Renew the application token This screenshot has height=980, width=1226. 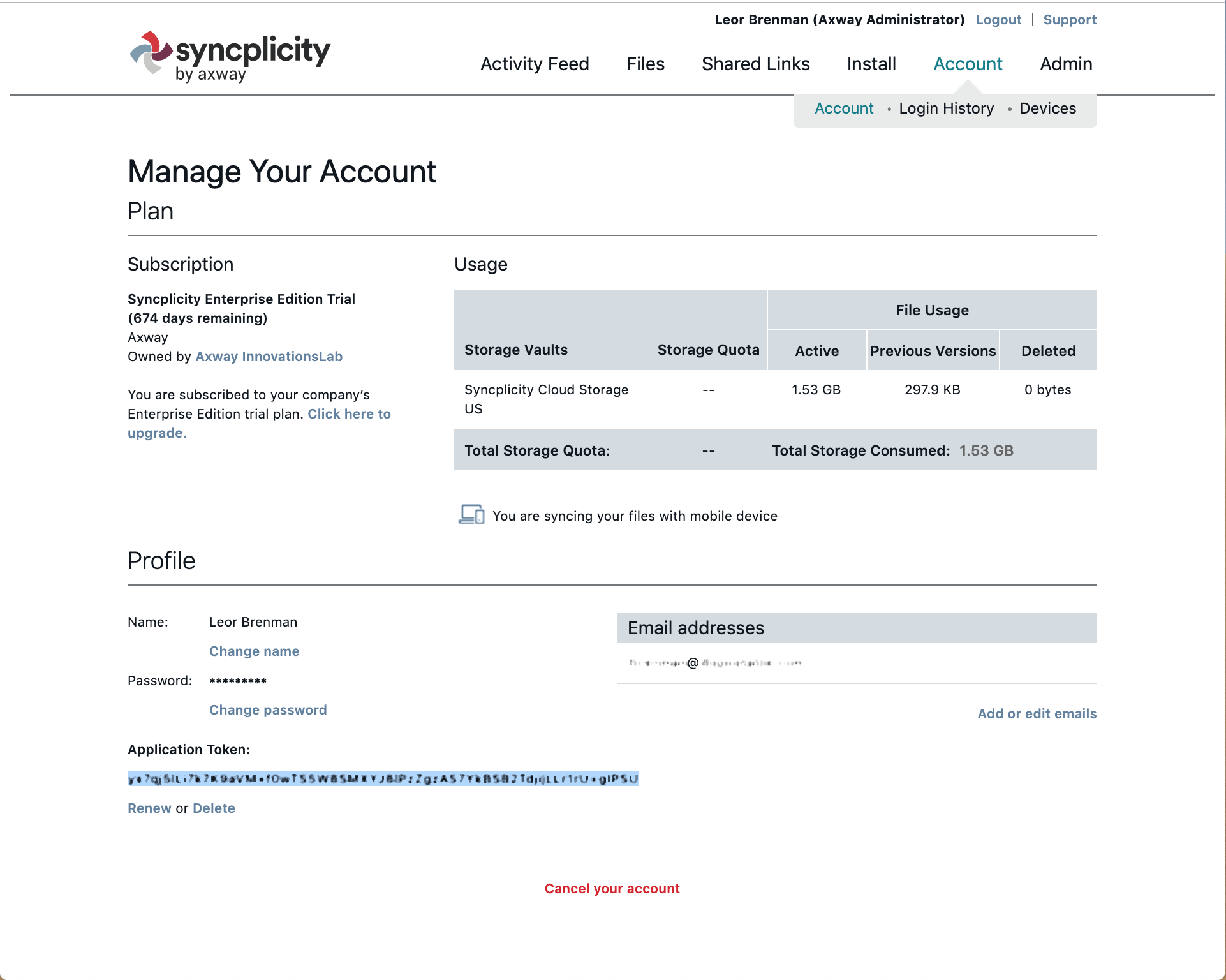click(x=149, y=808)
